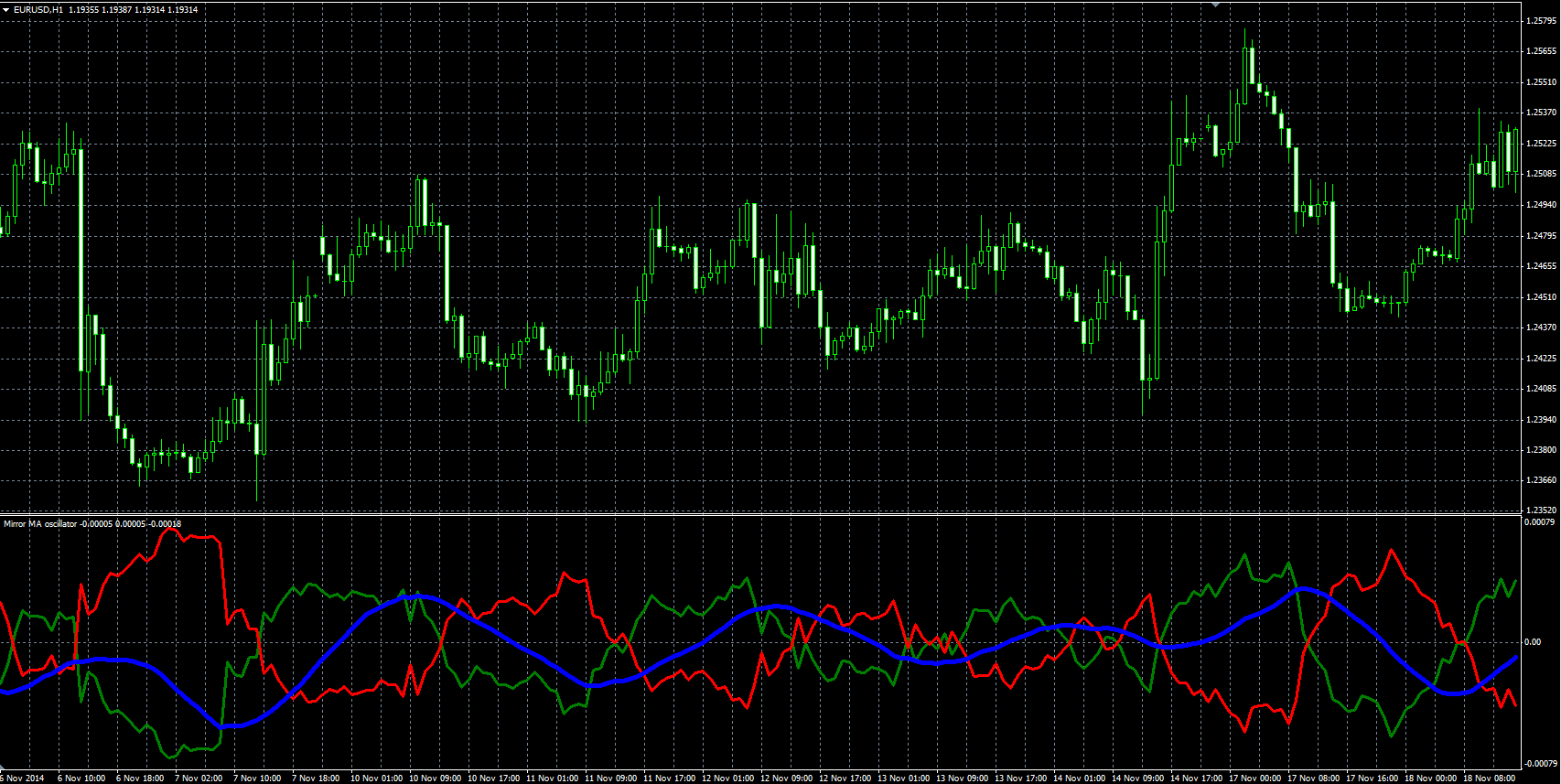Click the 17 Nov 16:00 time label
This screenshot has height=784, width=1561.
[1373, 779]
